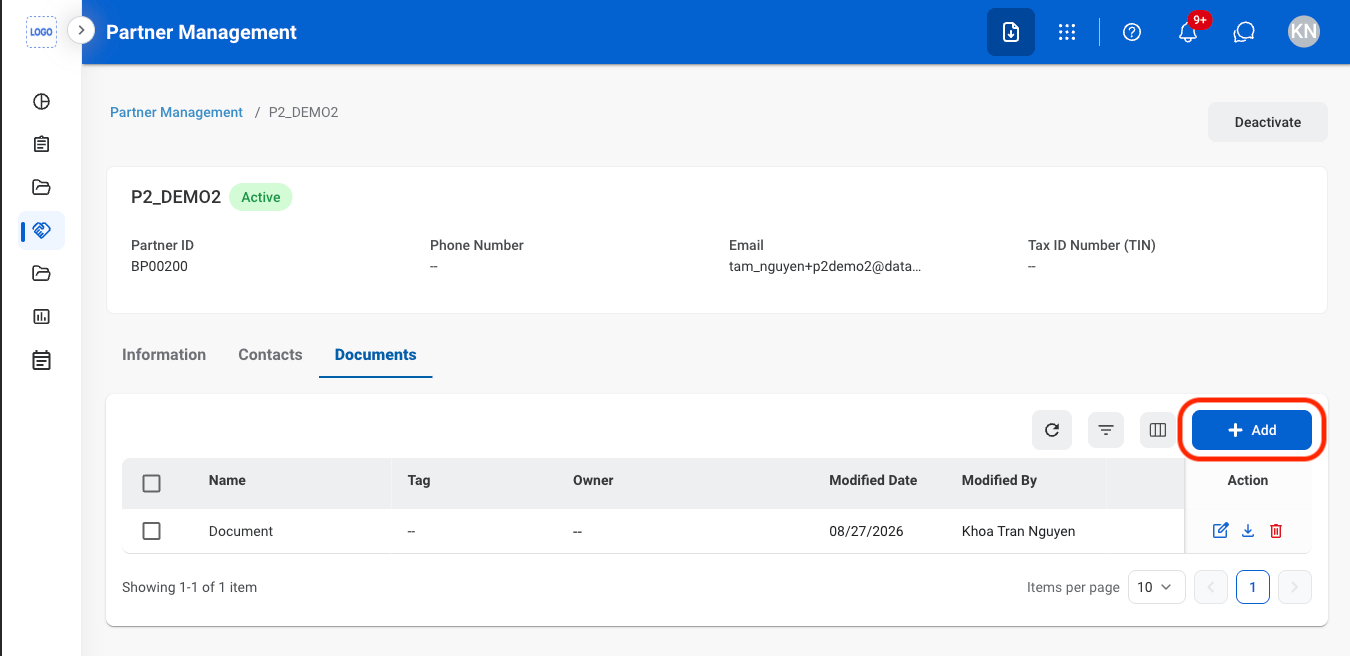
Task: Switch to the Contacts tab
Action: tap(270, 354)
